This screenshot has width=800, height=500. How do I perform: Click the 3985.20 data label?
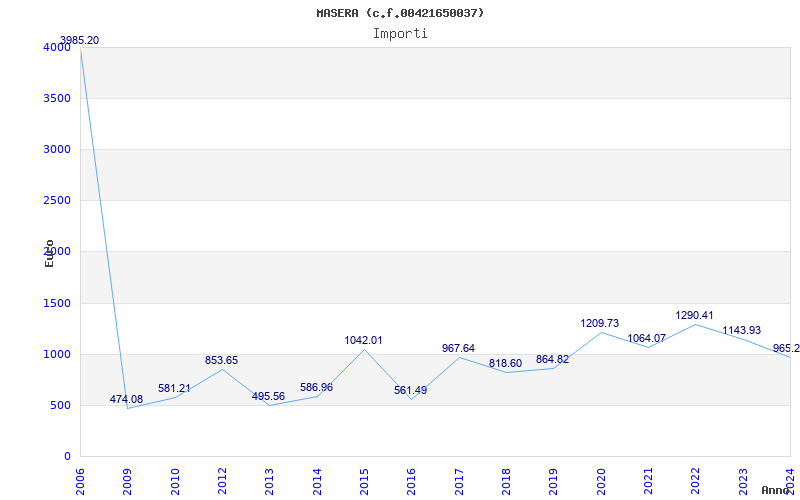[x=80, y=40]
